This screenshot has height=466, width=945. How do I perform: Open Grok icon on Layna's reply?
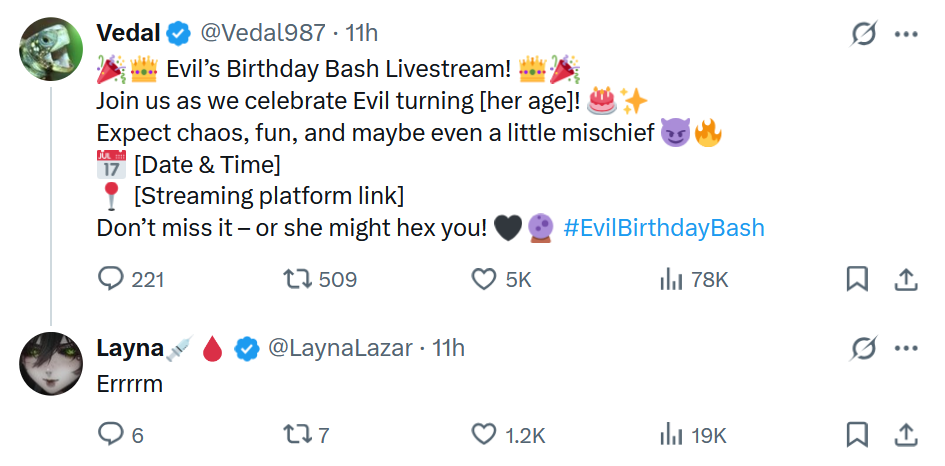click(x=863, y=349)
